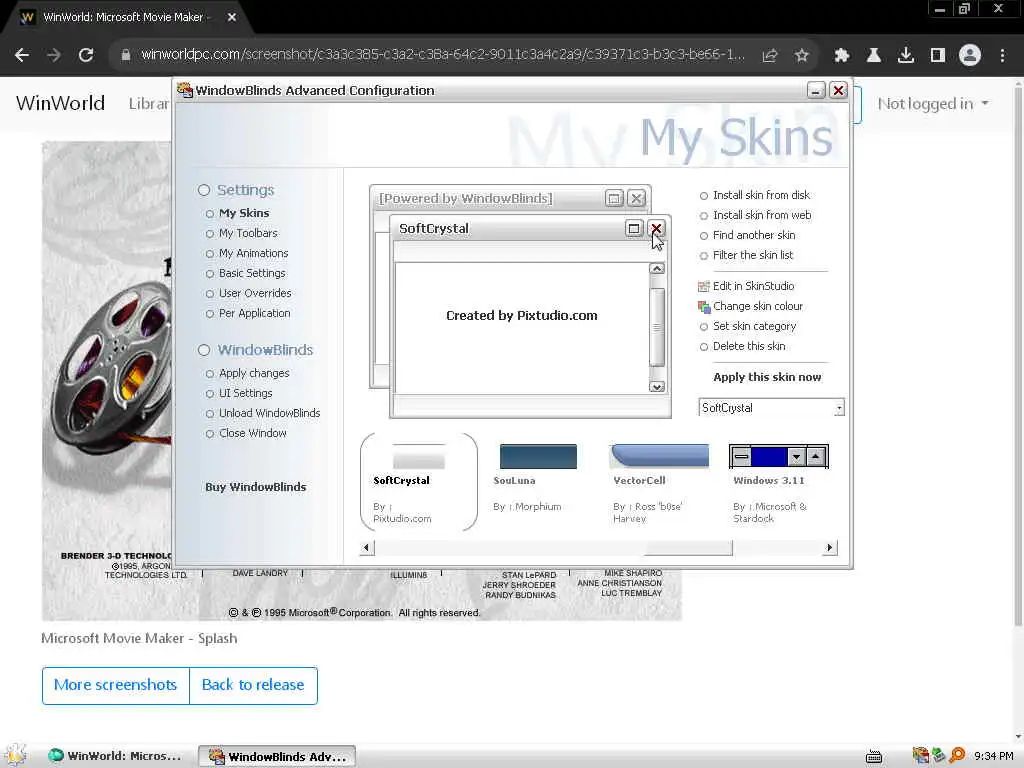Choose Find another skin
This screenshot has height=768, width=1024.
tap(747, 236)
